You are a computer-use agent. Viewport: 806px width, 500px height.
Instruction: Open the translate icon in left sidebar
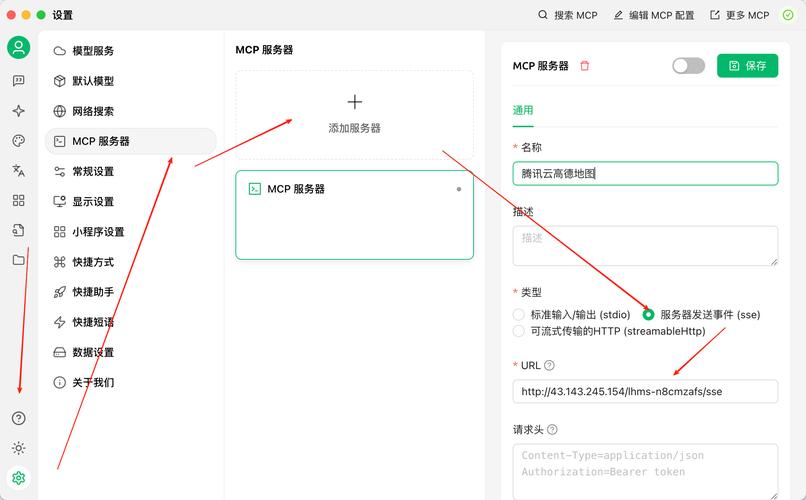click(x=18, y=171)
